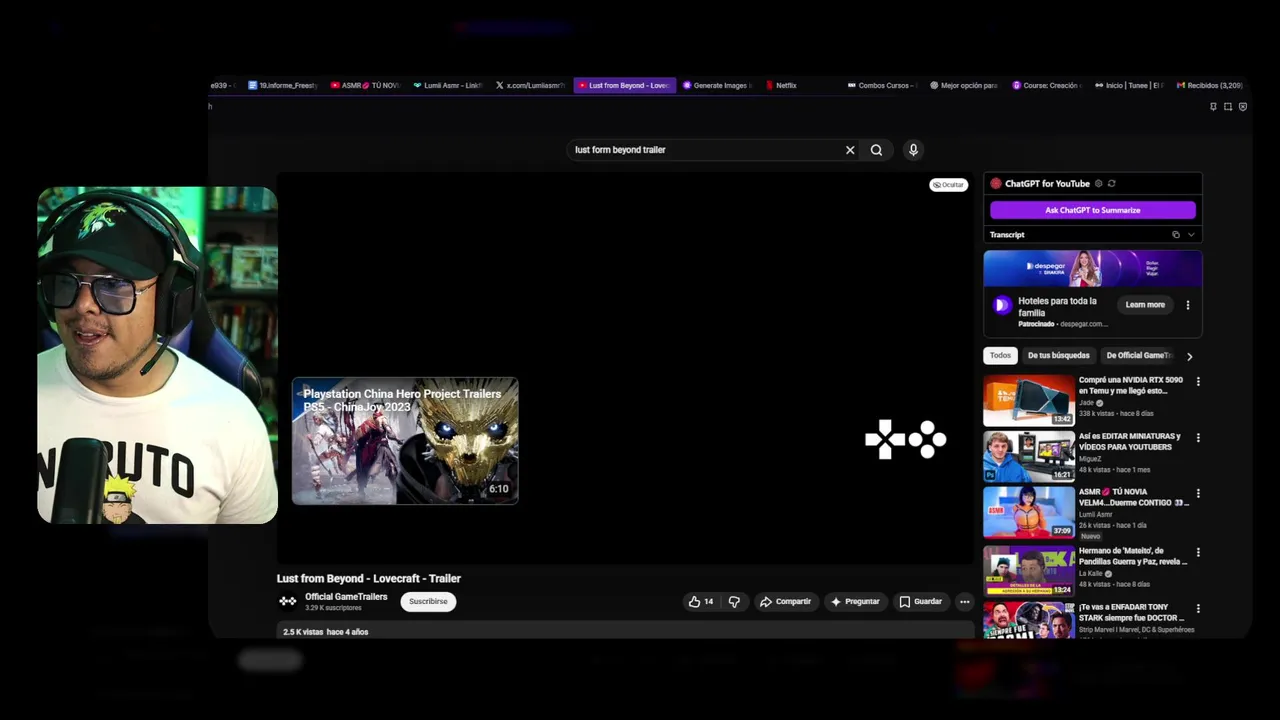
Task: Open Lumii Asmr channel under ASMR video
Action: [x=1095, y=515]
